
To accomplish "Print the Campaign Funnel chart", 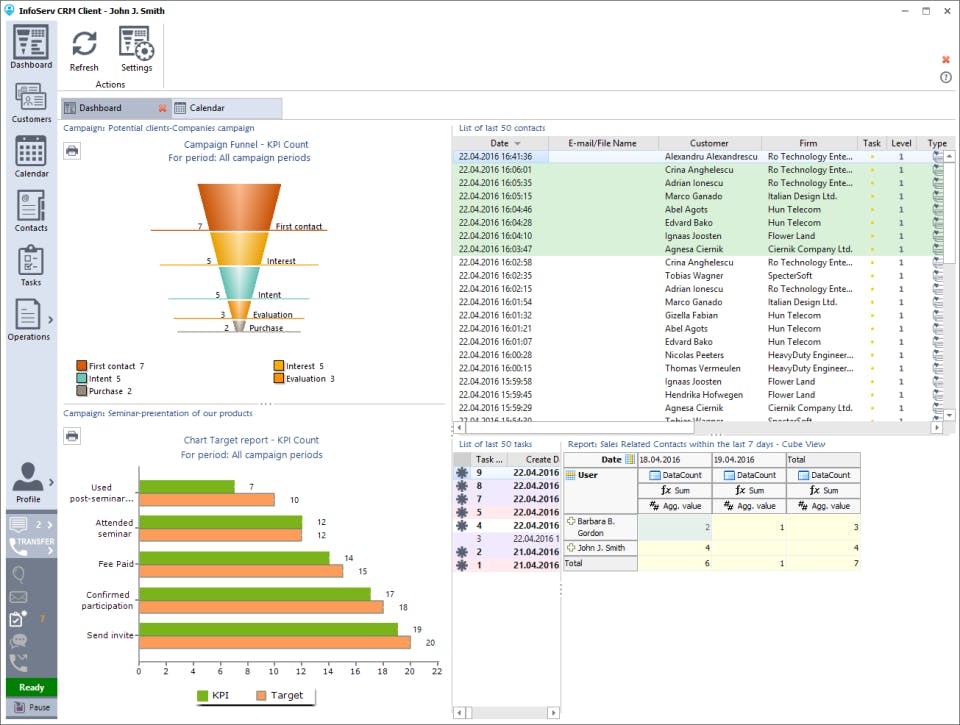I will [72, 151].
